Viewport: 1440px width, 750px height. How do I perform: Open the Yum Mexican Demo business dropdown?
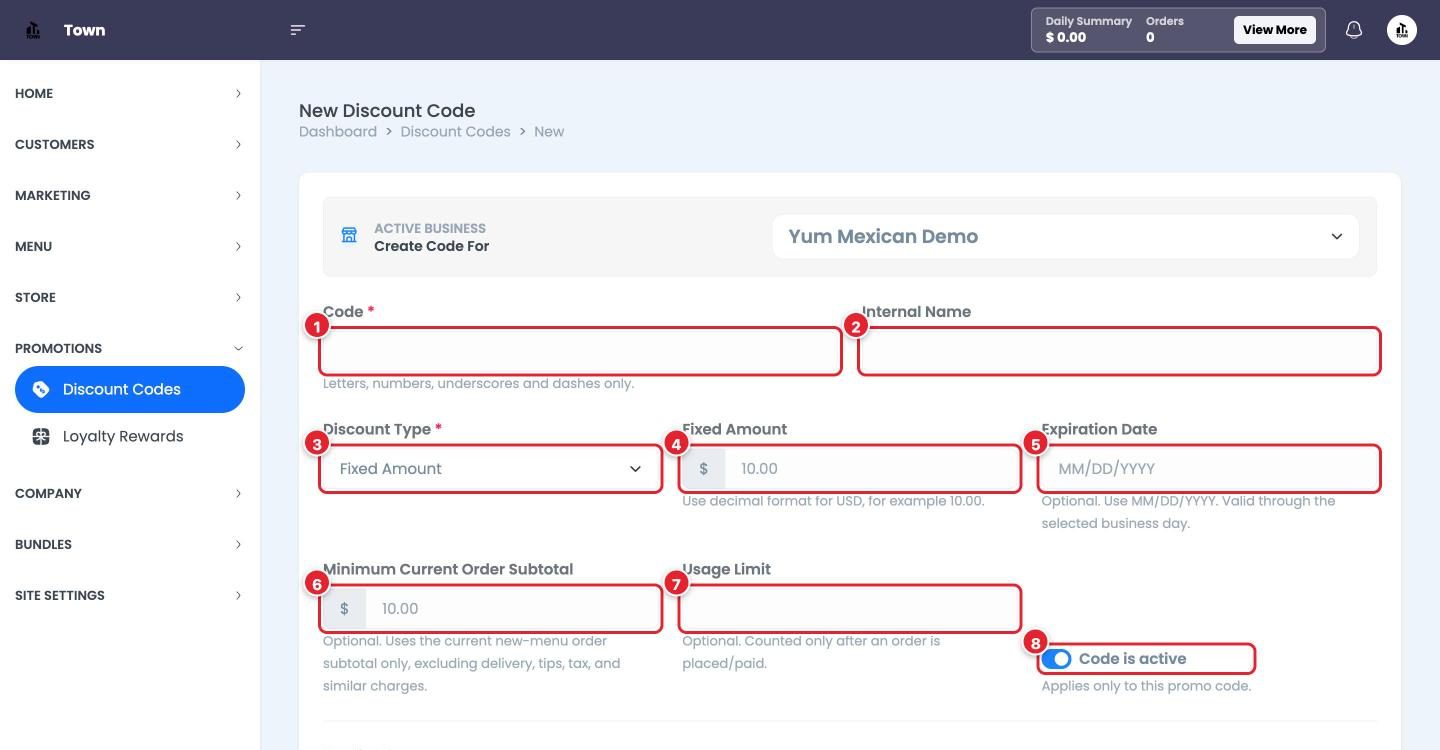coord(1065,237)
